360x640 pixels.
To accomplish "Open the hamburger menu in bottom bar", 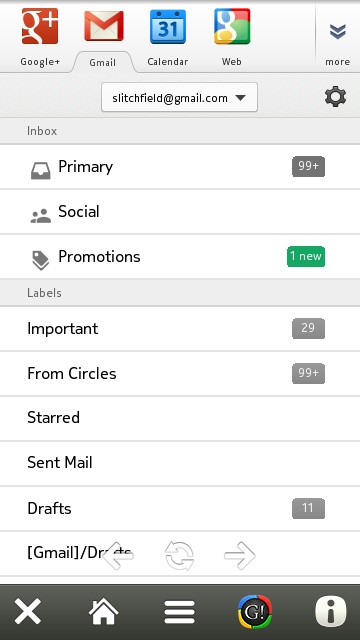I will click(180, 611).
